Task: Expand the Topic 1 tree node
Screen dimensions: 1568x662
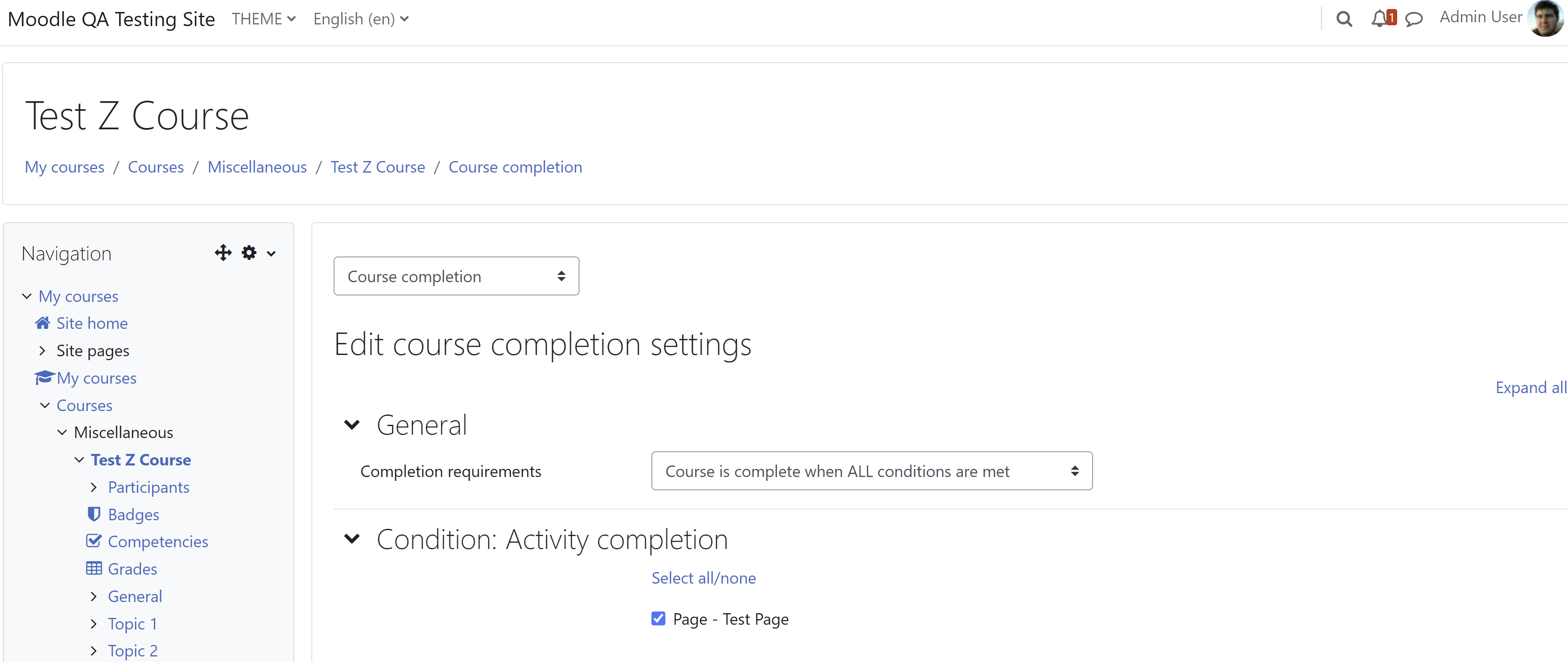Action: (94, 623)
